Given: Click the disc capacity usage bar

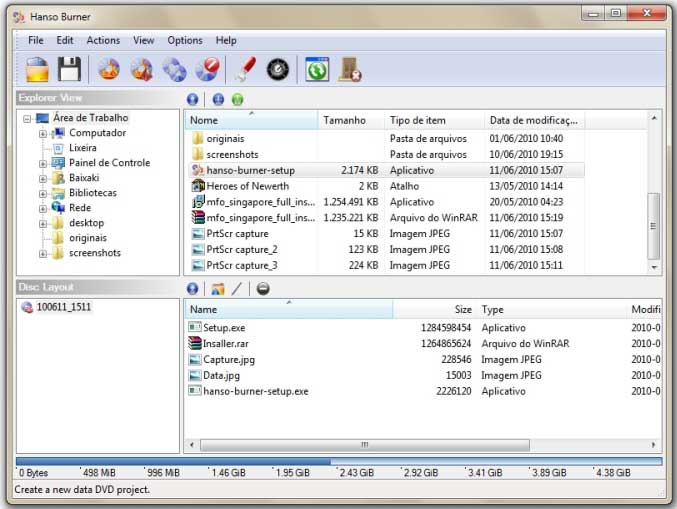Looking at the screenshot, I should coord(338,461).
